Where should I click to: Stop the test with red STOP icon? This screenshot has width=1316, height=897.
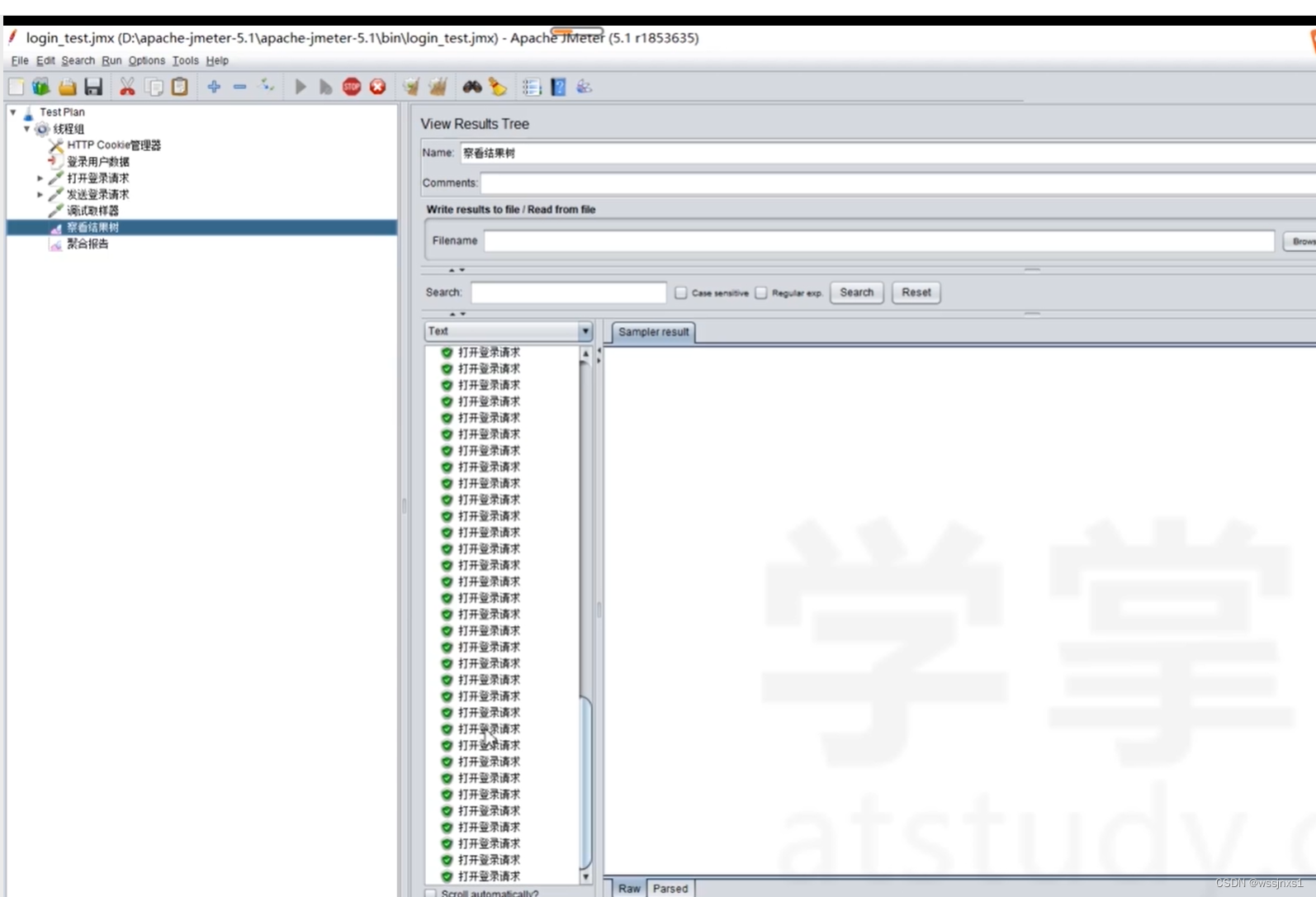tap(352, 87)
